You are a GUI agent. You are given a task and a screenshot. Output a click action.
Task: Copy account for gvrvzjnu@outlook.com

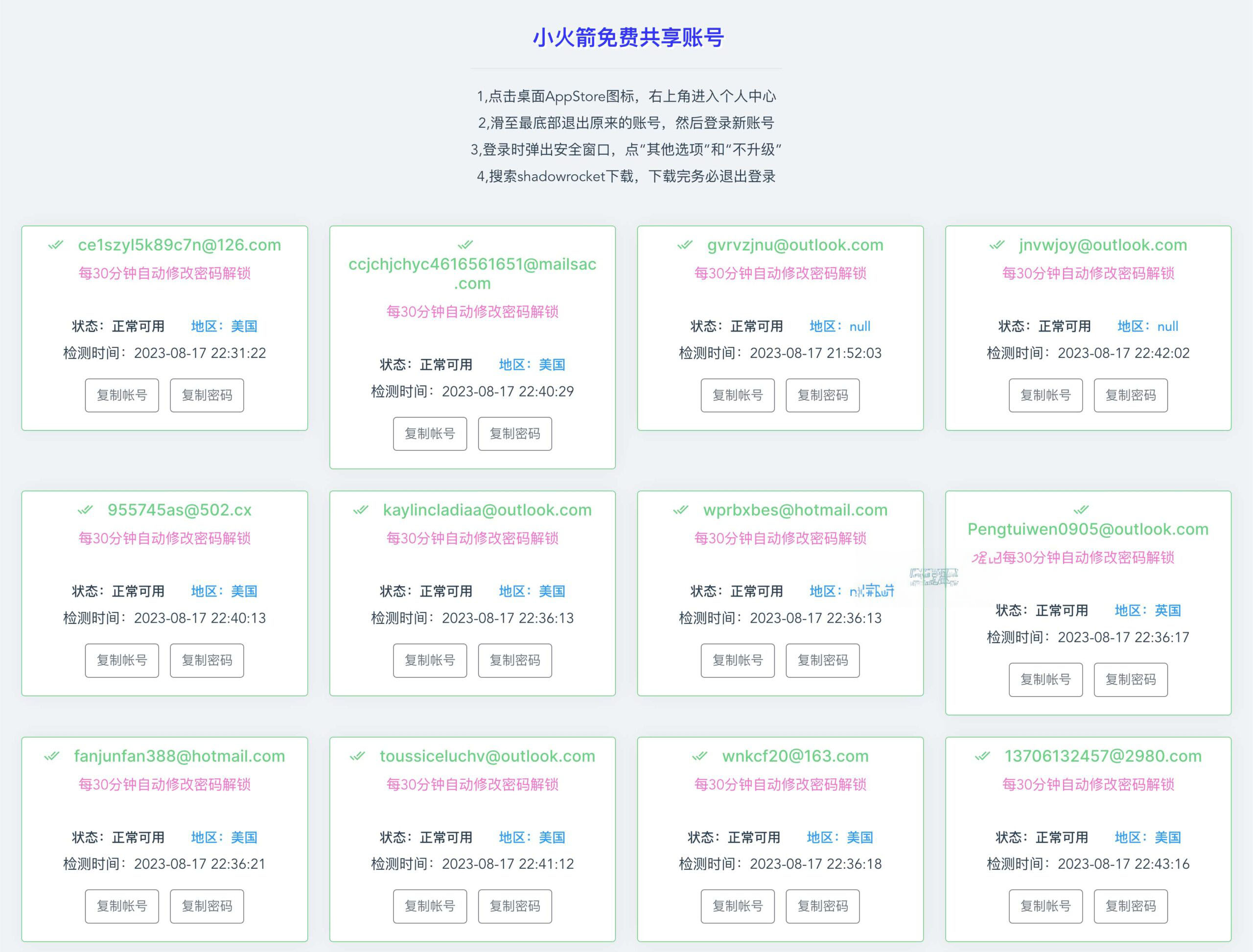(738, 395)
